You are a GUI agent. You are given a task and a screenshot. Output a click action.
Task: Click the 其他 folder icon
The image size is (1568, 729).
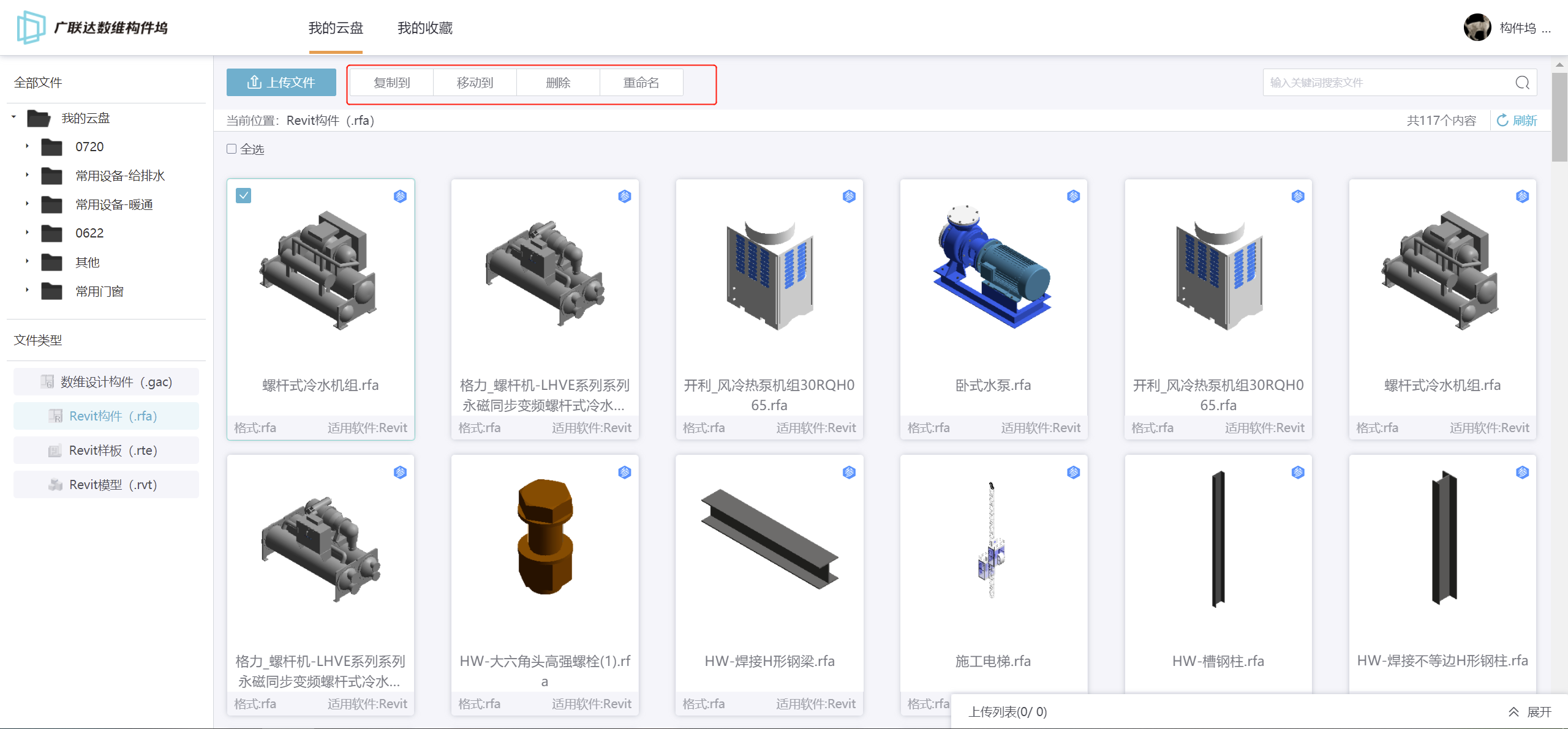click(x=51, y=262)
